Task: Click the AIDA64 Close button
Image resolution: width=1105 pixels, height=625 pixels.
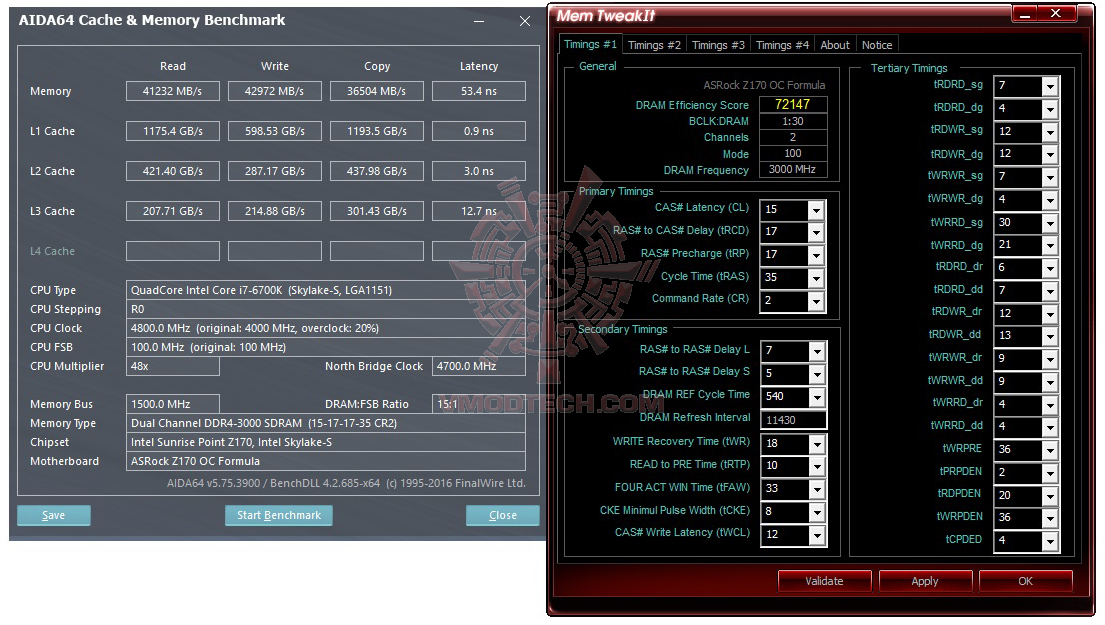Action: click(x=502, y=515)
